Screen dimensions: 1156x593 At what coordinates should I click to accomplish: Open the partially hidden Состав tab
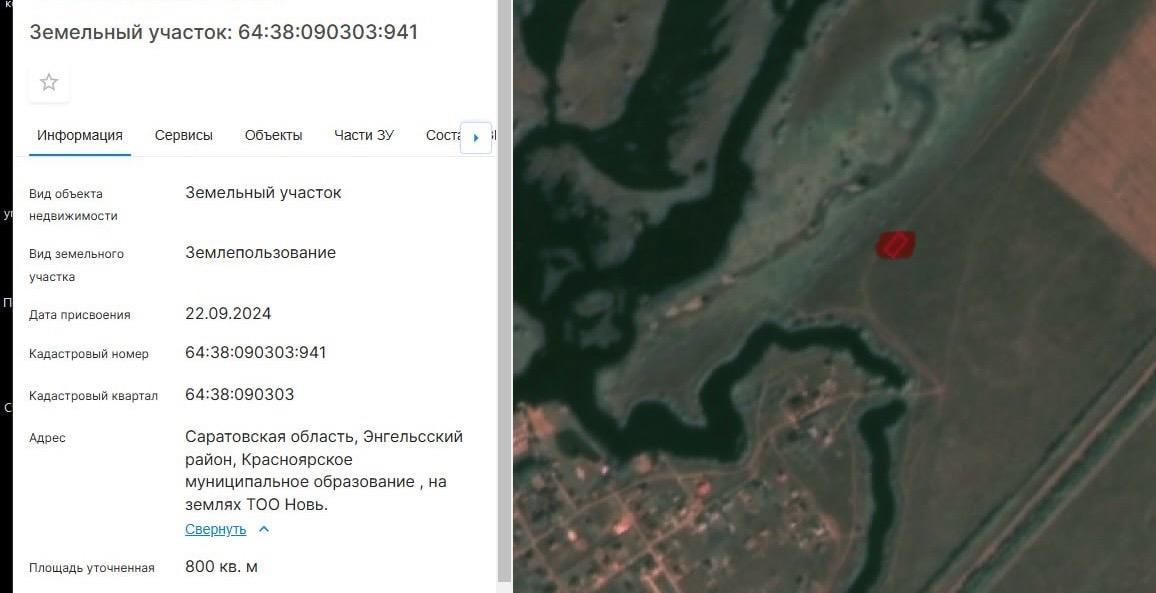click(x=442, y=136)
